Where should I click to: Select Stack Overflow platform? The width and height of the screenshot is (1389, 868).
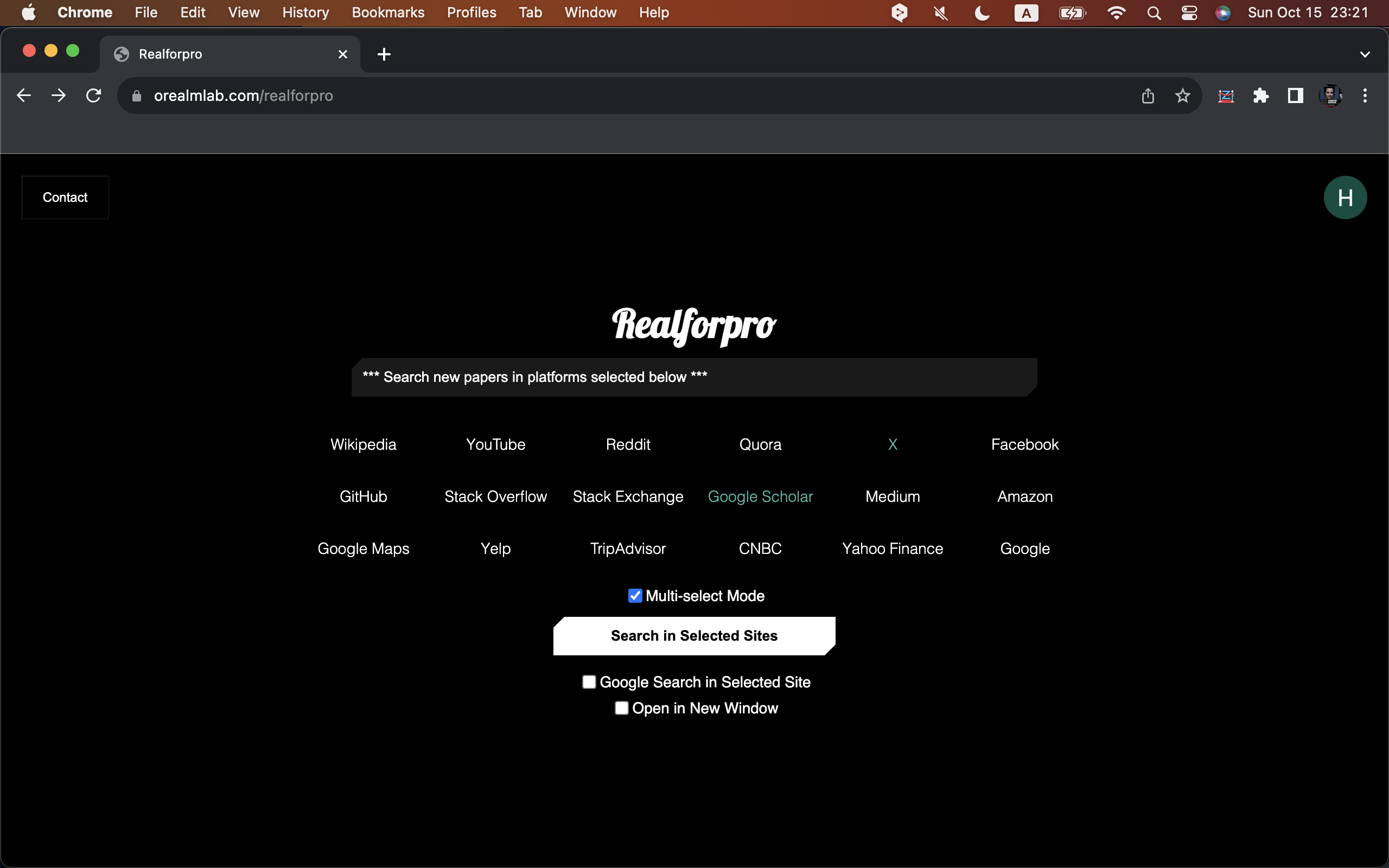point(495,496)
